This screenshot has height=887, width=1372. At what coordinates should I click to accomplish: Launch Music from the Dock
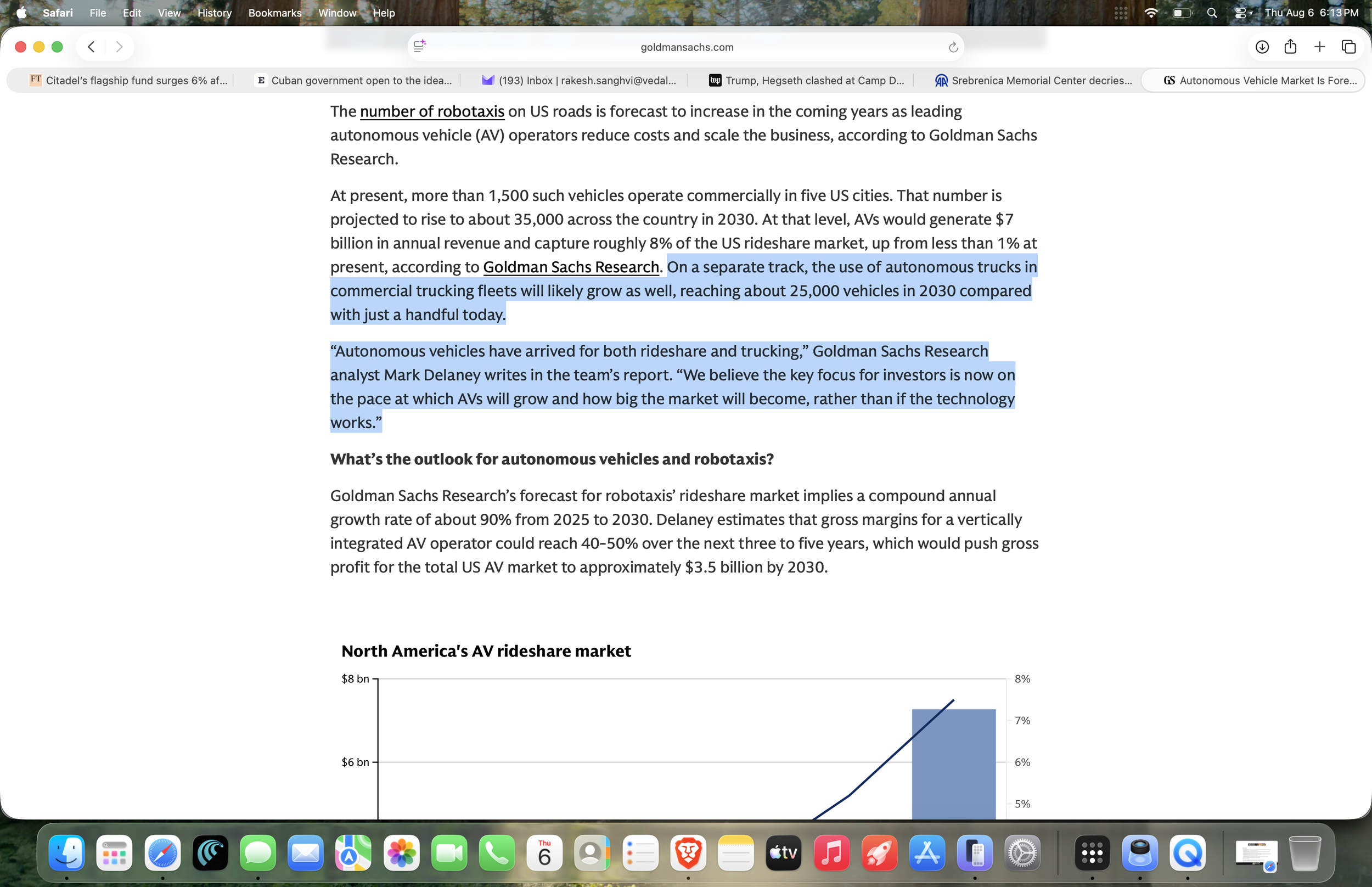(x=831, y=852)
